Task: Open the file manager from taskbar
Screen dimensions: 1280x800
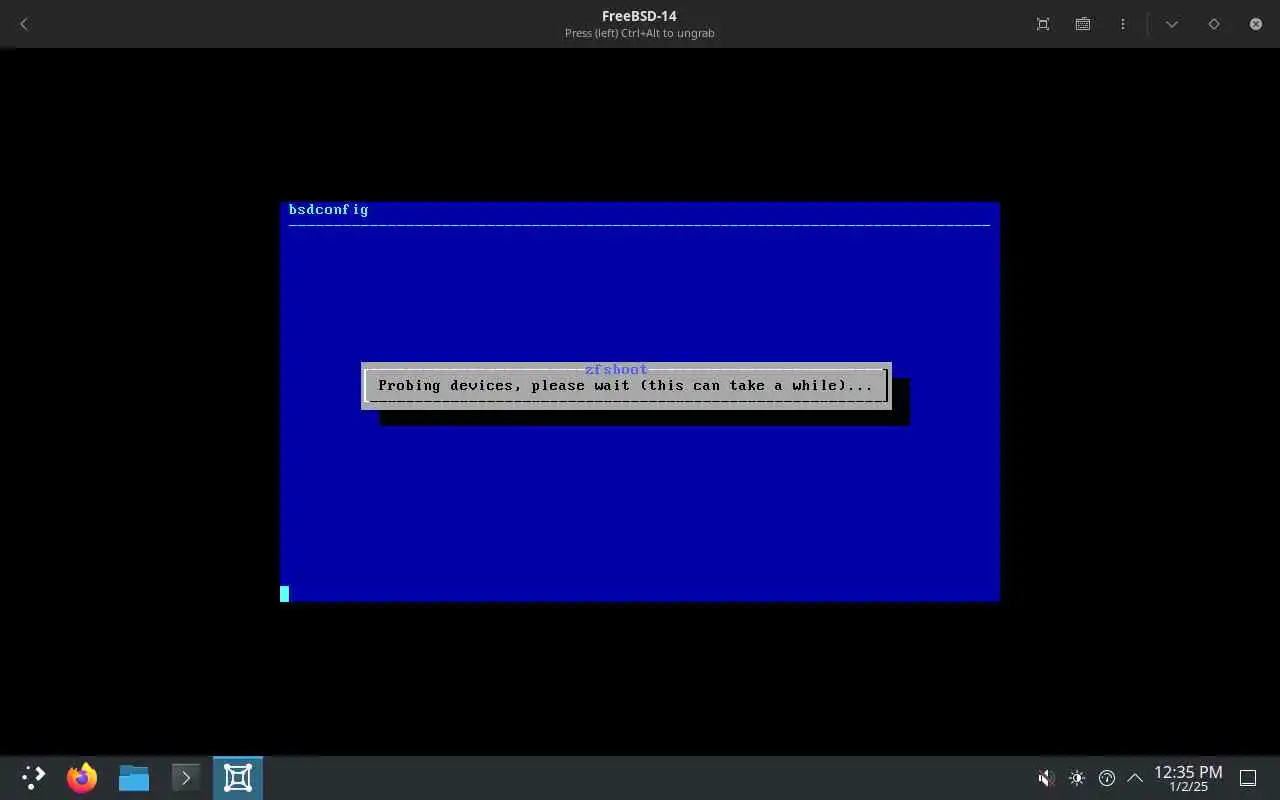Action: (134, 778)
